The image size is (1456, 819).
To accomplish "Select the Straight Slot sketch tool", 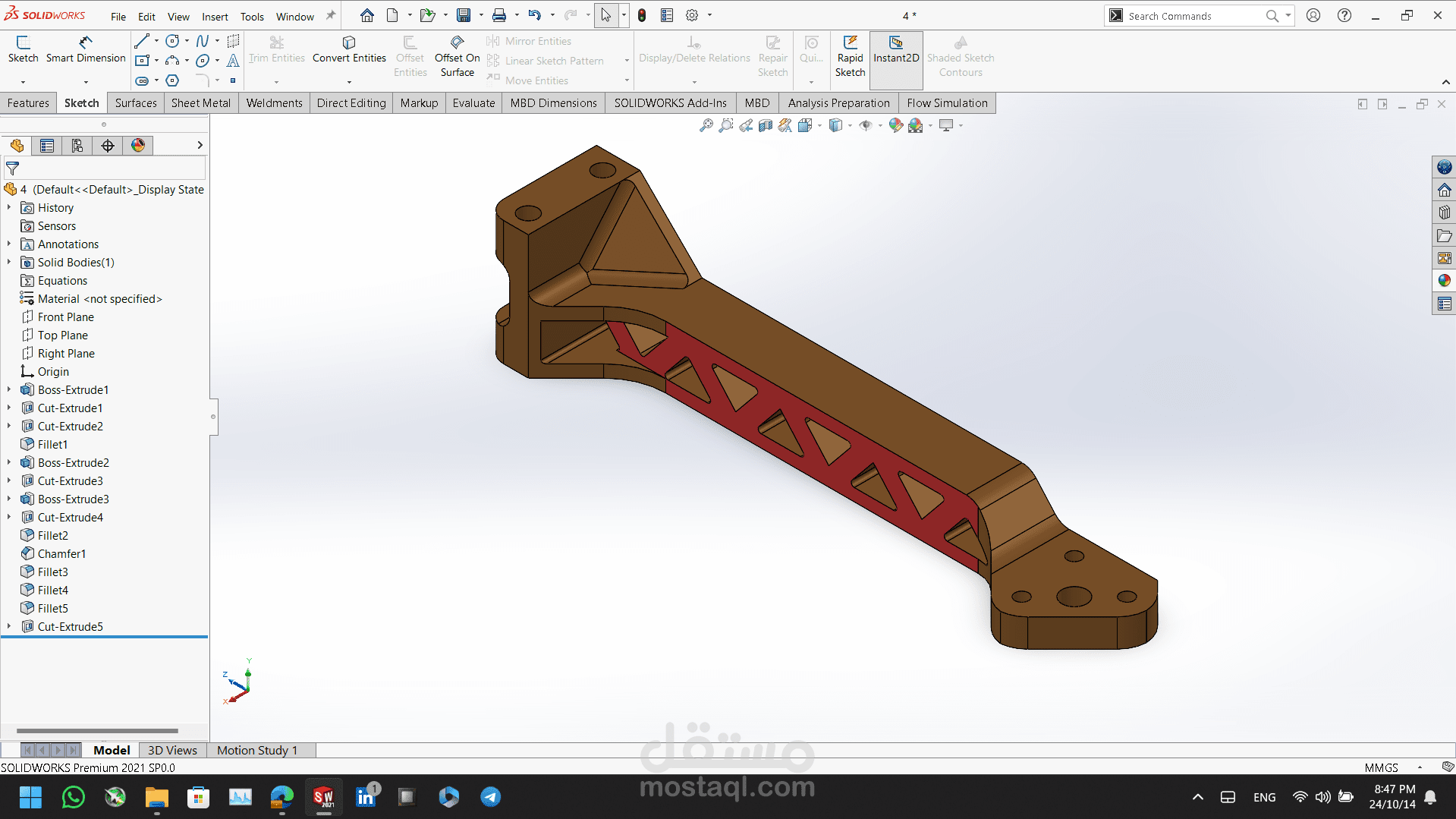I will click(x=142, y=80).
